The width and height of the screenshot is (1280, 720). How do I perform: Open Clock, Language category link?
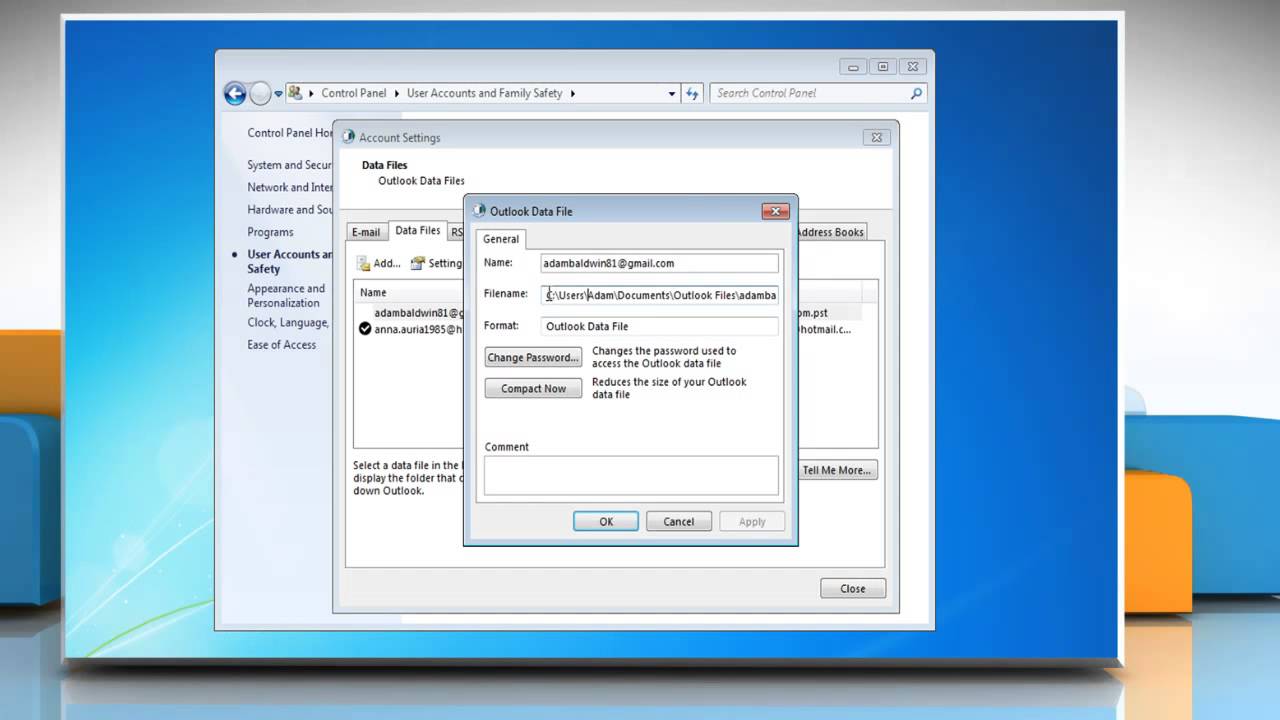(x=288, y=322)
